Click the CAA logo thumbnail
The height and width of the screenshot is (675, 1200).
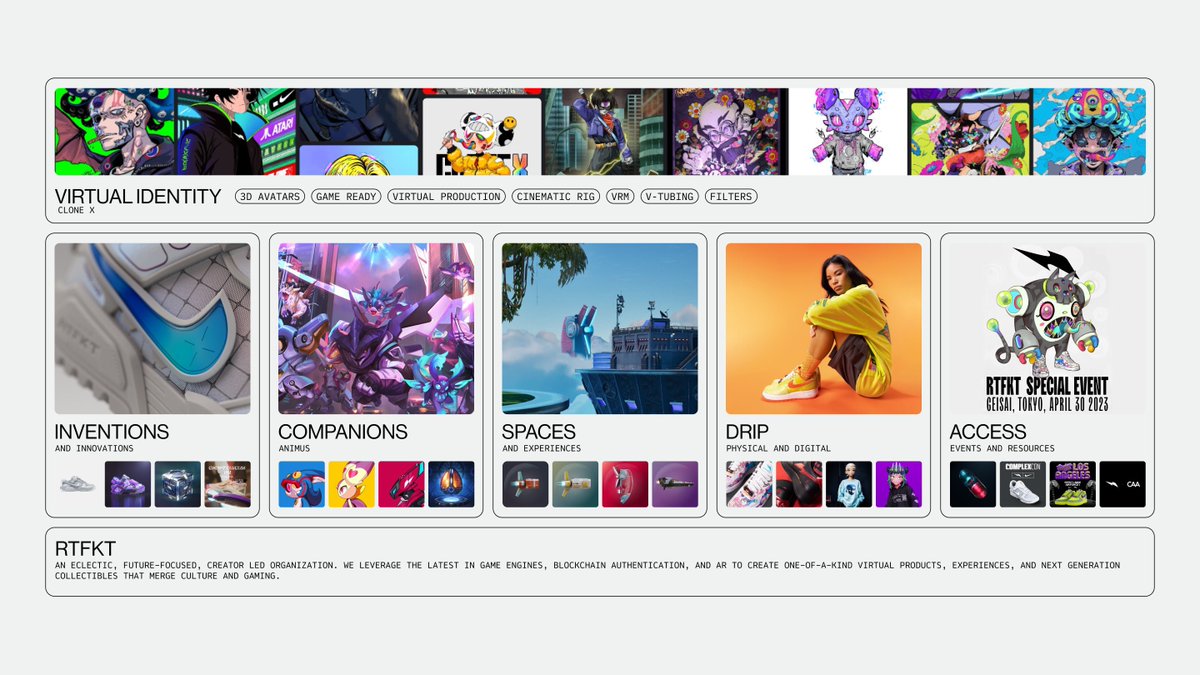point(1123,484)
